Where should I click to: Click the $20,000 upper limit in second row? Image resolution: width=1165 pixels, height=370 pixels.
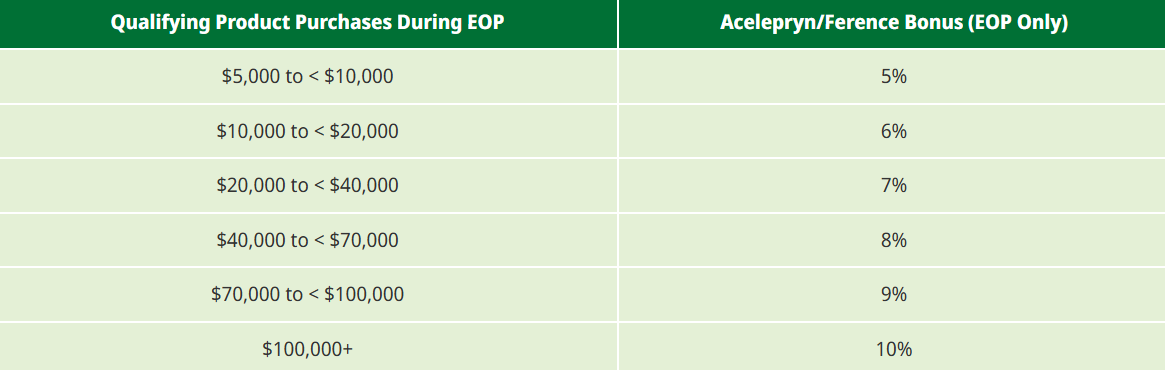click(364, 131)
